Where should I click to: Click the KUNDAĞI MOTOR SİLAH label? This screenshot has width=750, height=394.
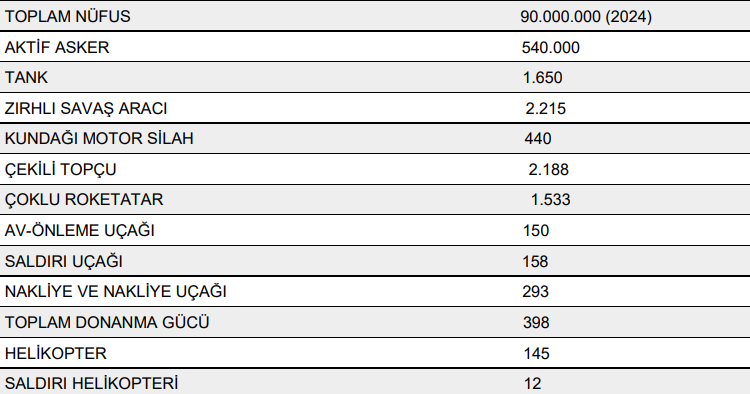99,138
